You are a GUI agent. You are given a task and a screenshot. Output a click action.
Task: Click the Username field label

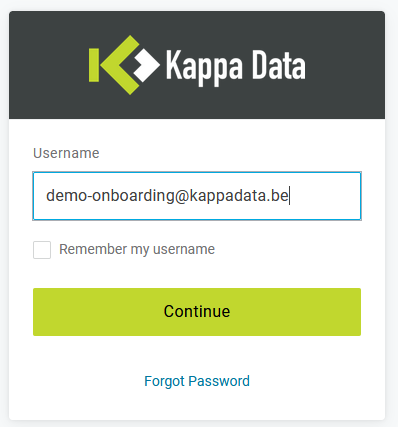[x=66, y=153]
